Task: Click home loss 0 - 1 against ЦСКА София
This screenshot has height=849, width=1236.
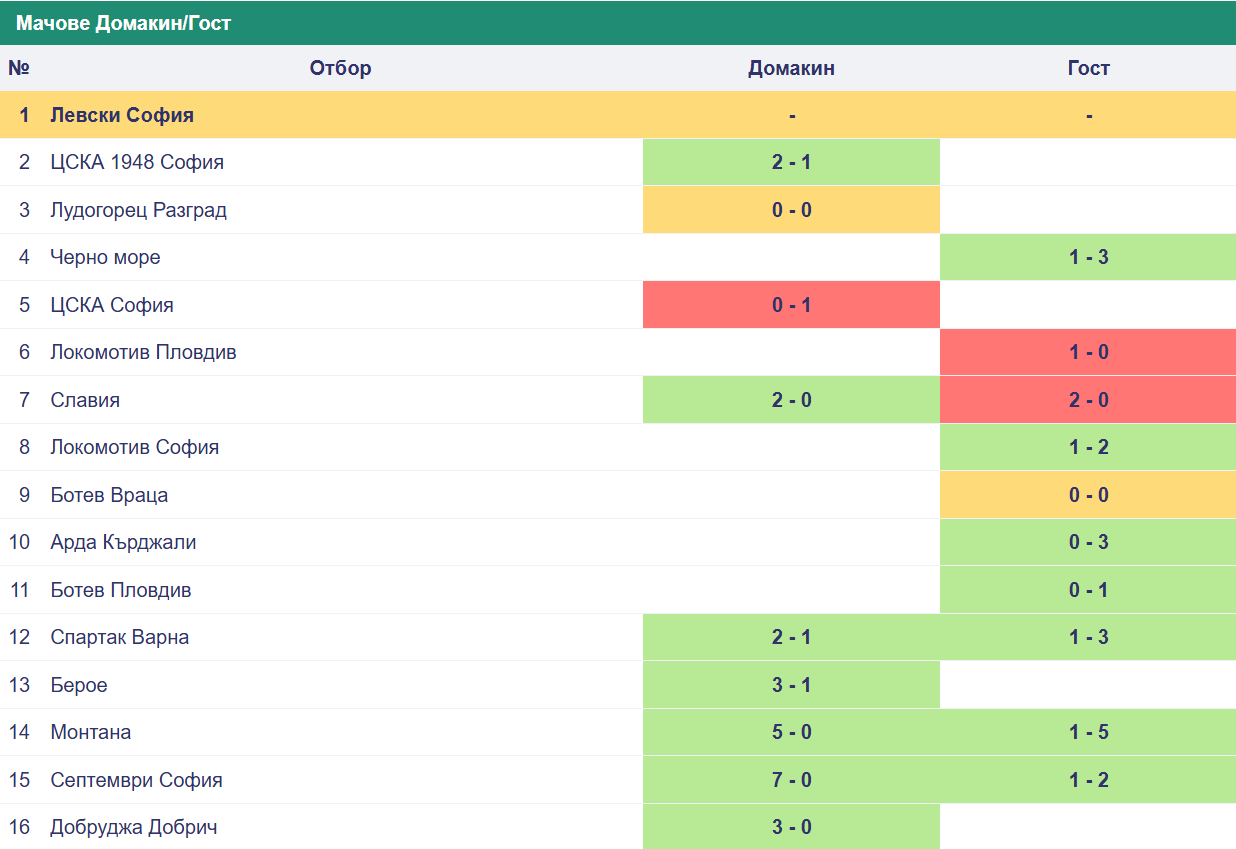Action: [x=791, y=305]
